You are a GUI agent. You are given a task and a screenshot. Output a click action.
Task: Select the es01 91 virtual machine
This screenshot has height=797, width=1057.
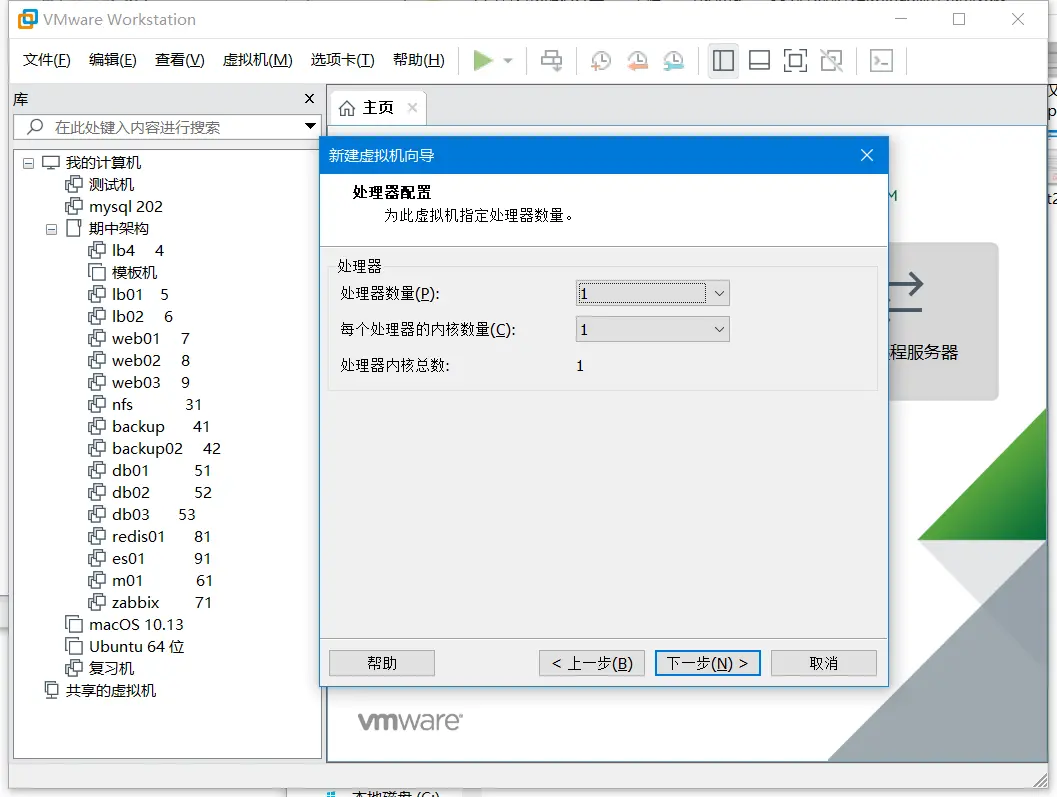[150, 559]
